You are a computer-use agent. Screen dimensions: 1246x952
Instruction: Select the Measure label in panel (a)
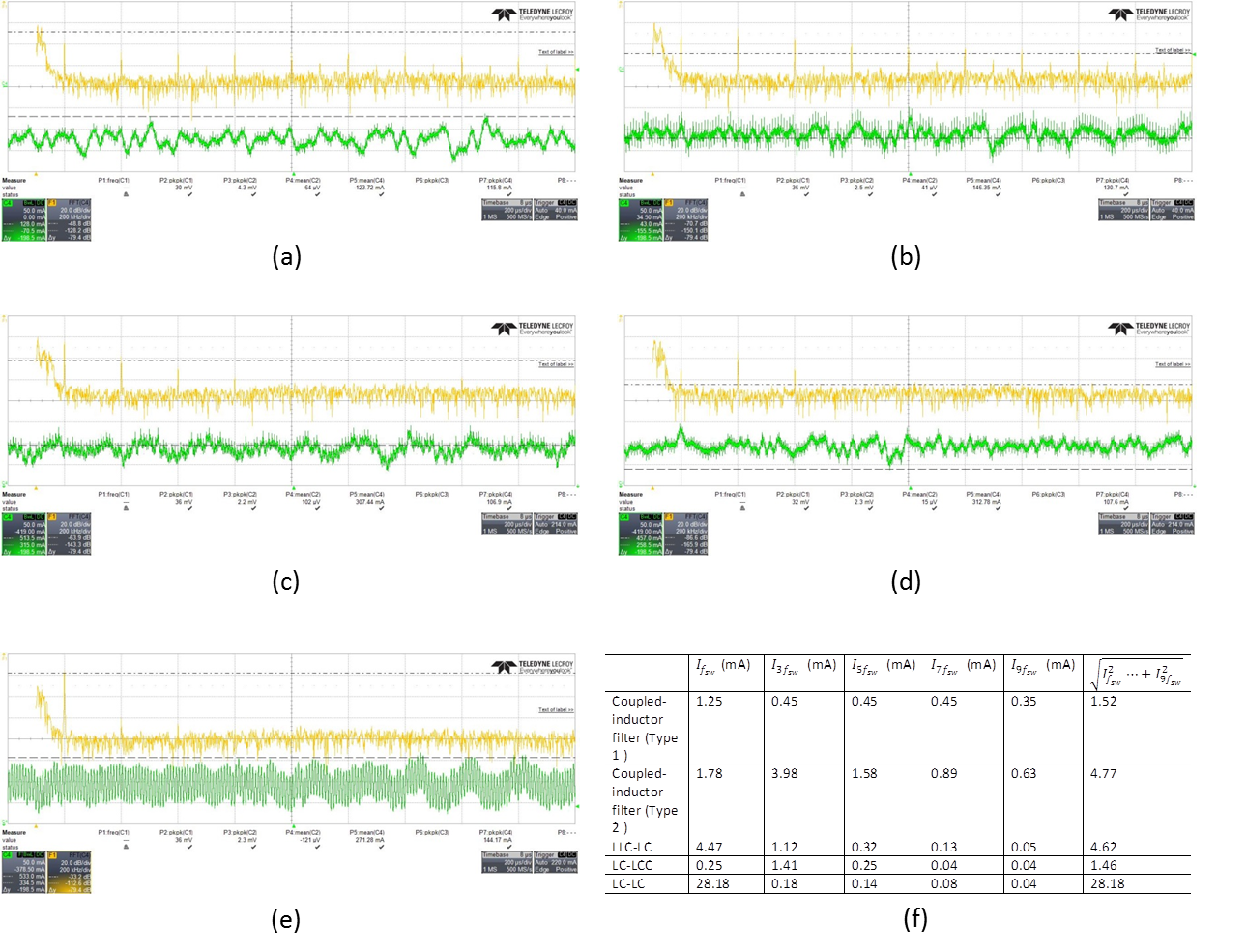point(14,180)
